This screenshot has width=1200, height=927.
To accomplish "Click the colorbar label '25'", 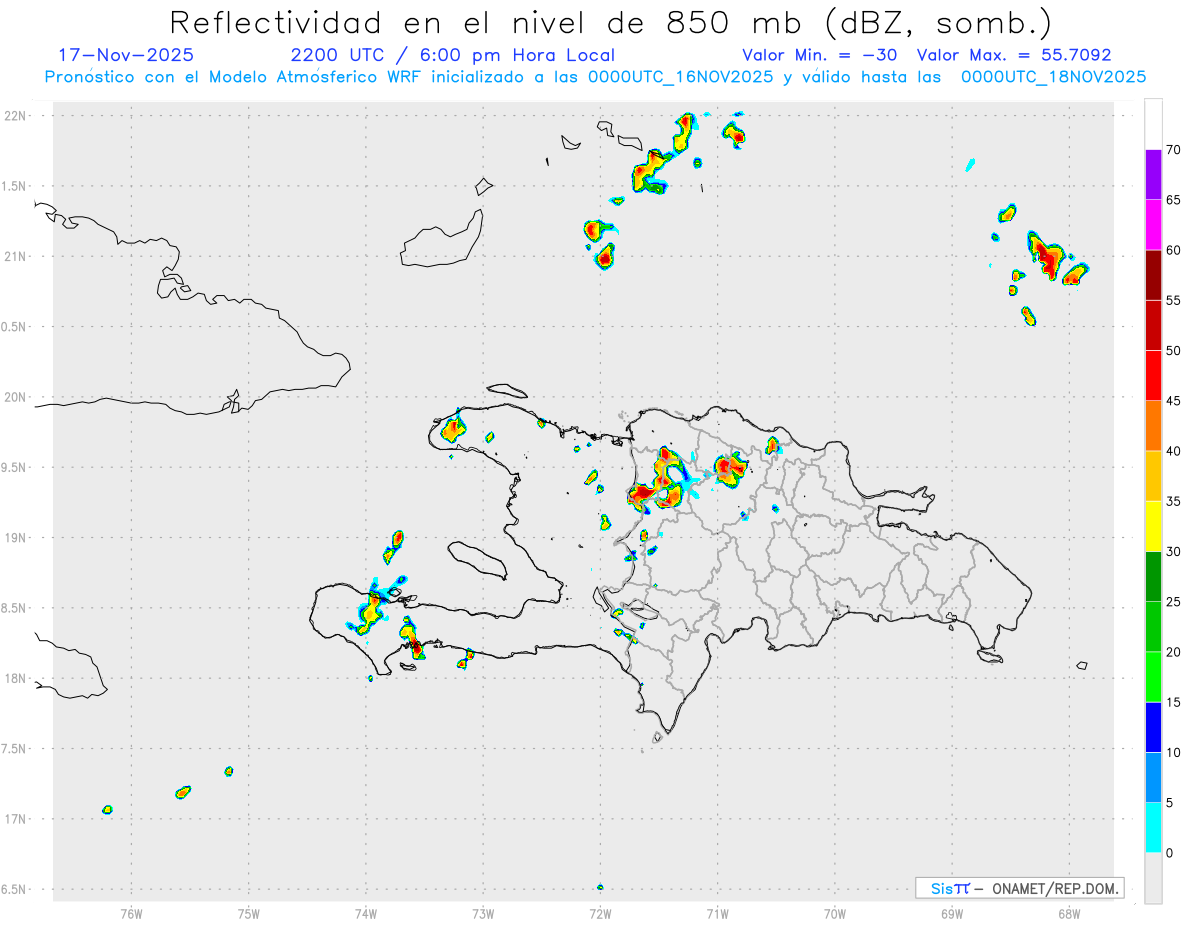I will tap(1174, 602).
